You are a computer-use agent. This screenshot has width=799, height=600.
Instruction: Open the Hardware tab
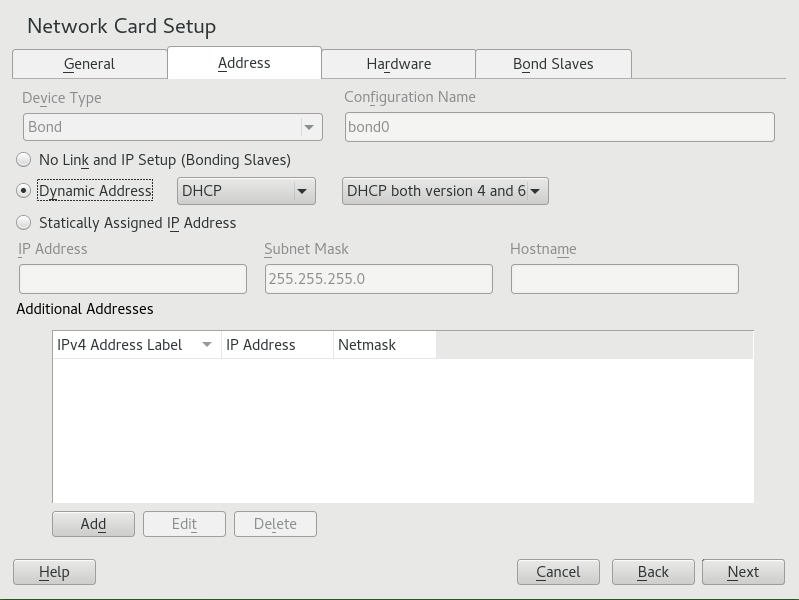[x=398, y=64]
